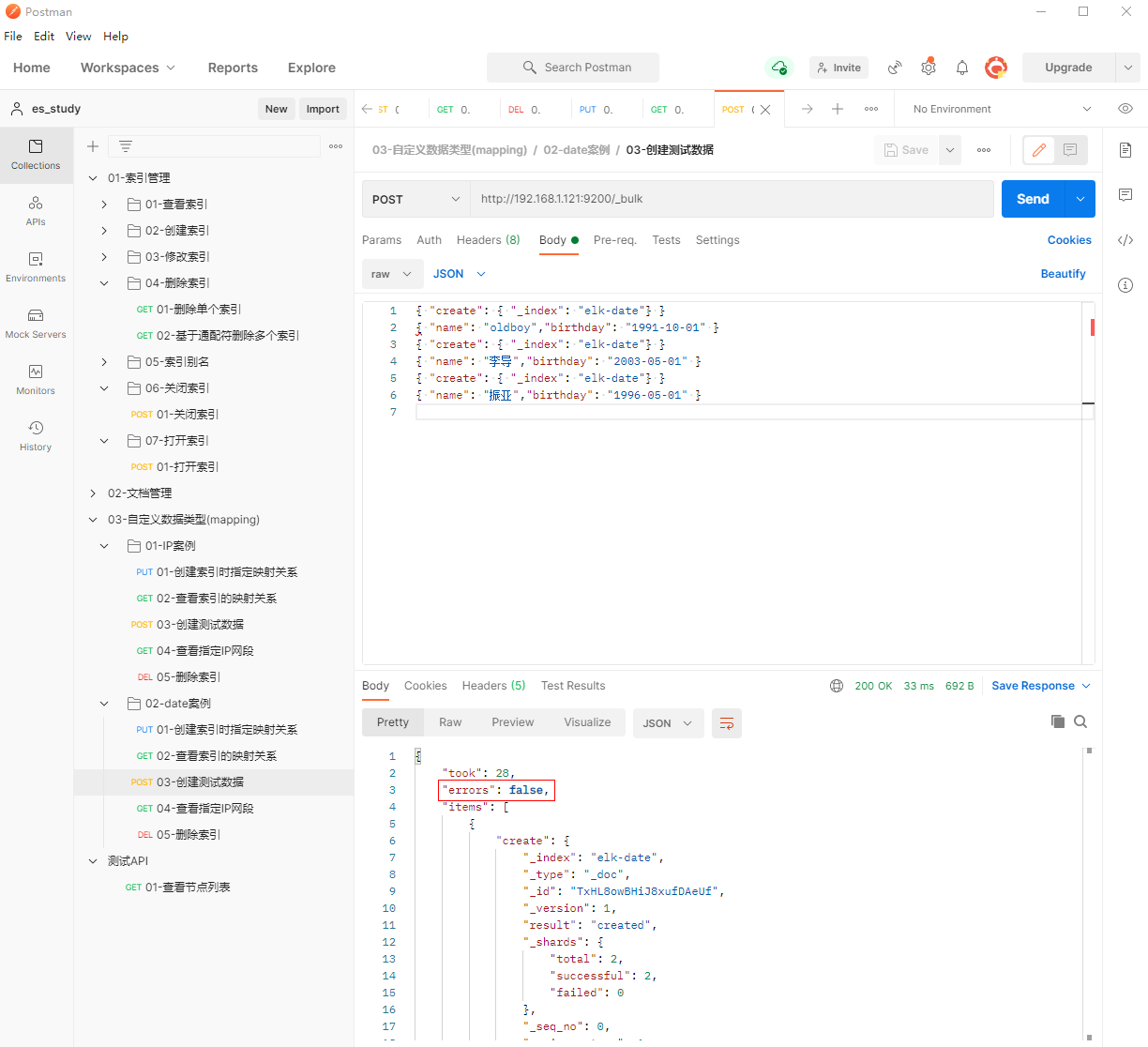Click the copy response icon
1148x1047 pixels.
1058,721
